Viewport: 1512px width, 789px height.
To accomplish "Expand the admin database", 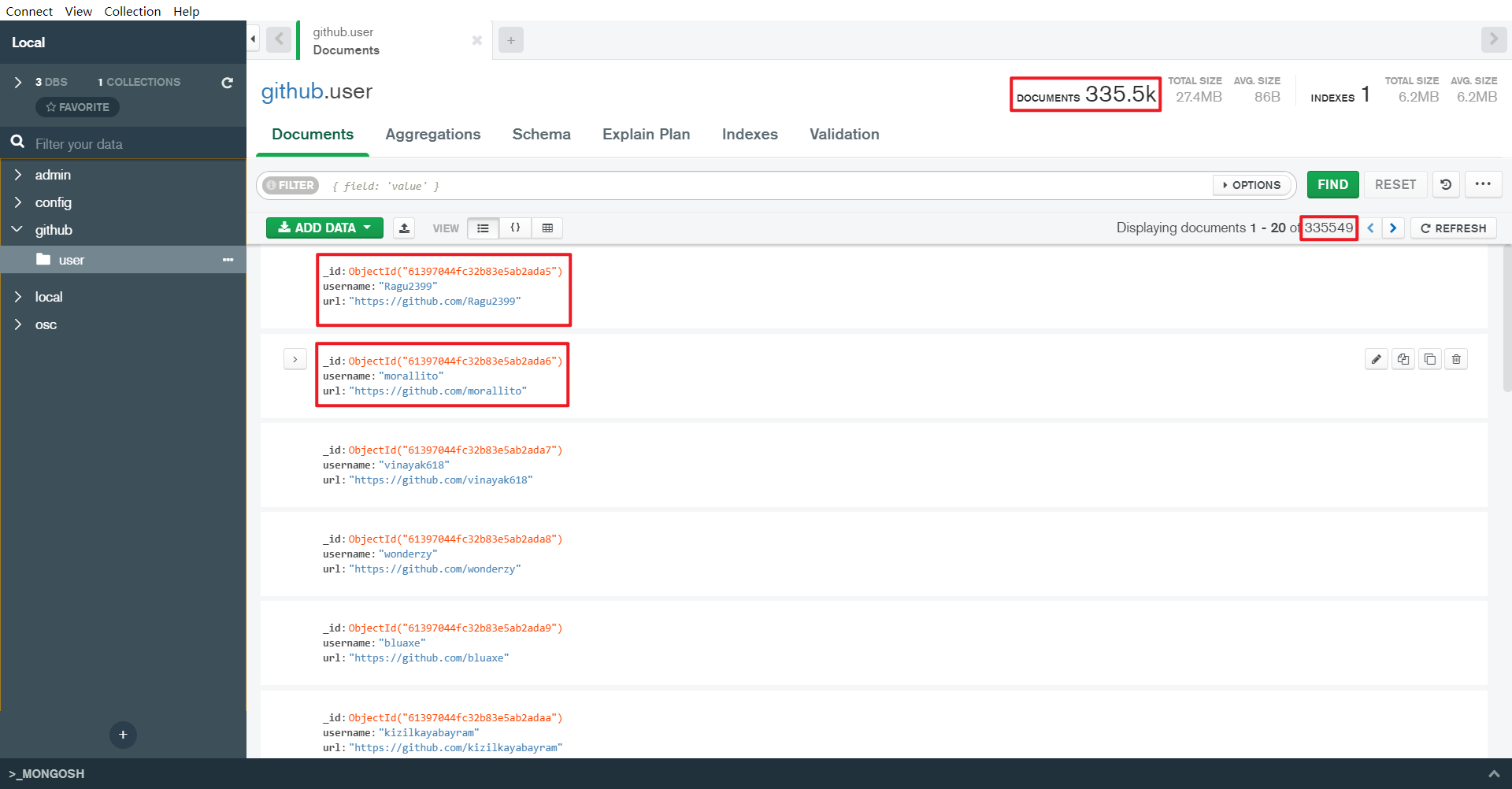I will click(18, 175).
